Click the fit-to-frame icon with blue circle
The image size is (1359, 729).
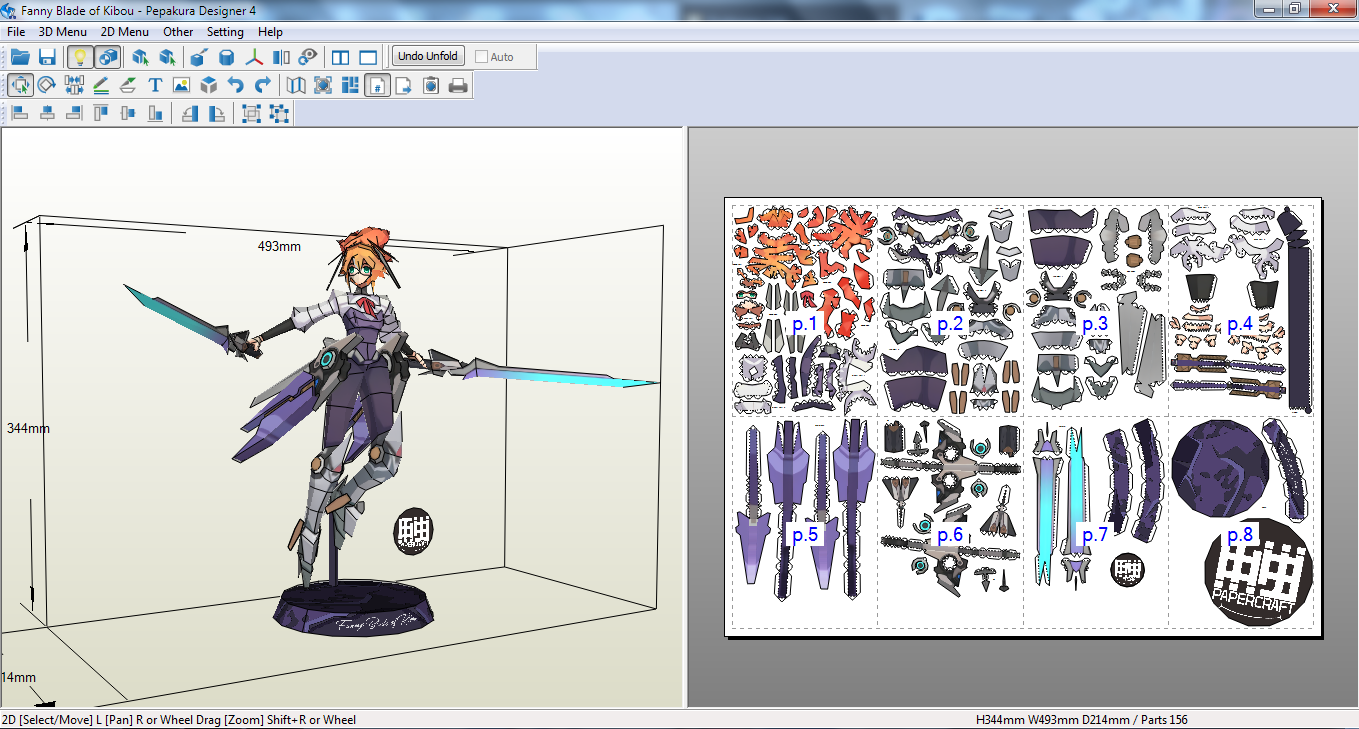tap(323, 85)
